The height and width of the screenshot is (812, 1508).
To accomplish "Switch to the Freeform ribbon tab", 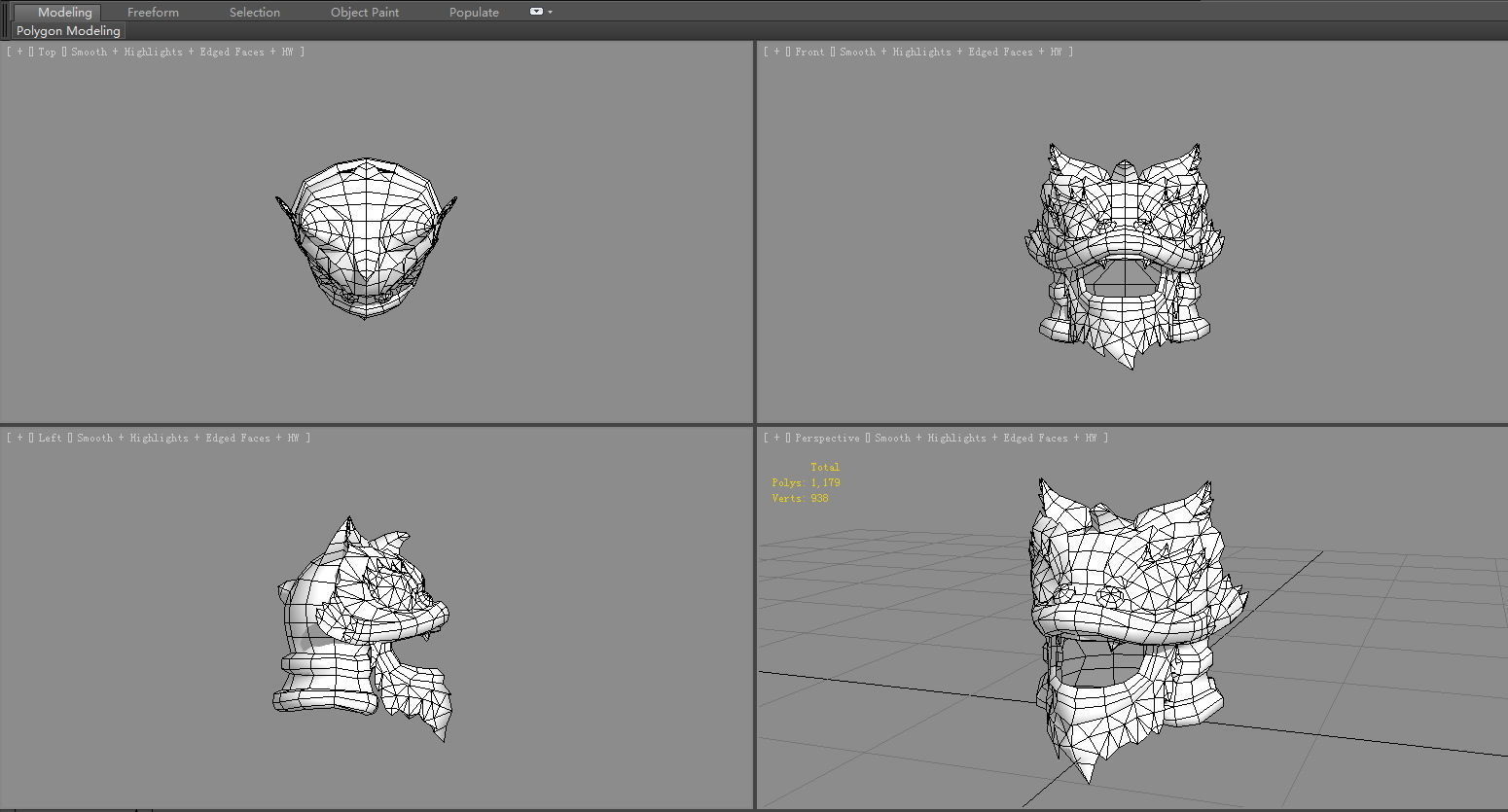I will [x=153, y=12].
